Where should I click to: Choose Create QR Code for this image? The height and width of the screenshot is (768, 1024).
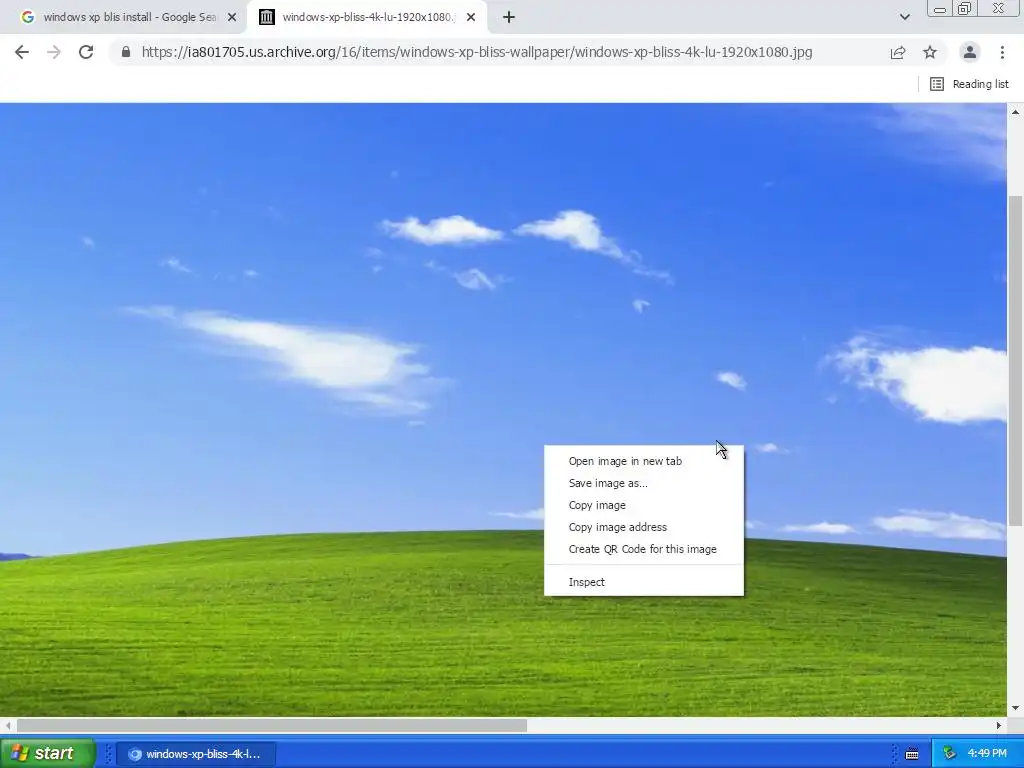[643, 549]
